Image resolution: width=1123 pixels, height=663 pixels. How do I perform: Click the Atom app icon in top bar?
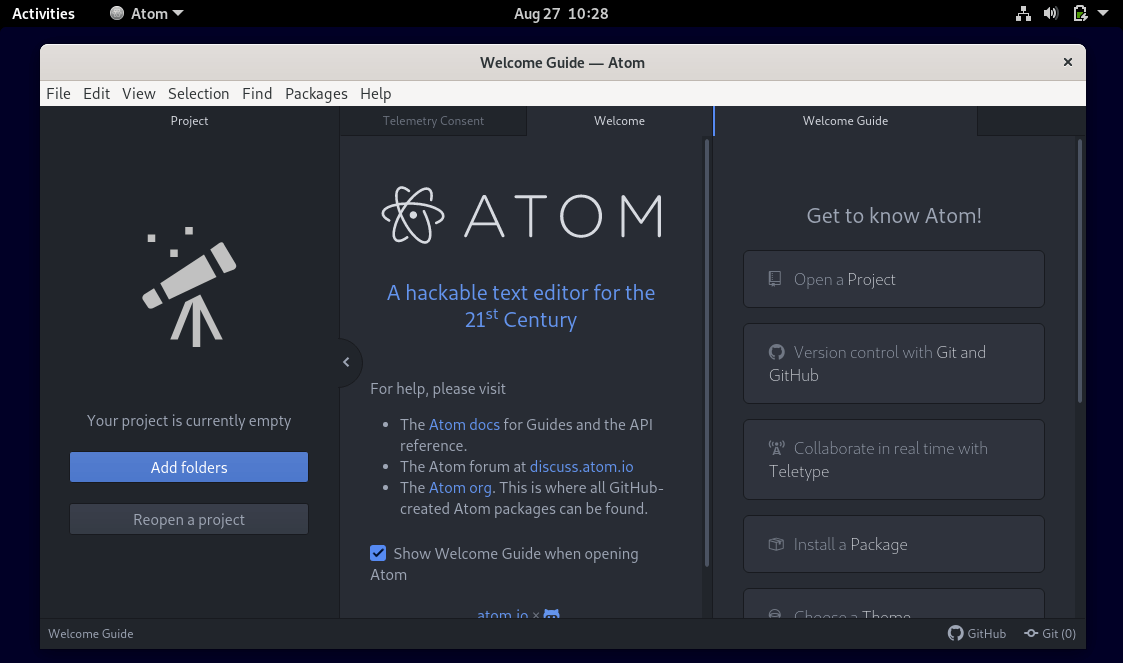(x=117, y=13)
